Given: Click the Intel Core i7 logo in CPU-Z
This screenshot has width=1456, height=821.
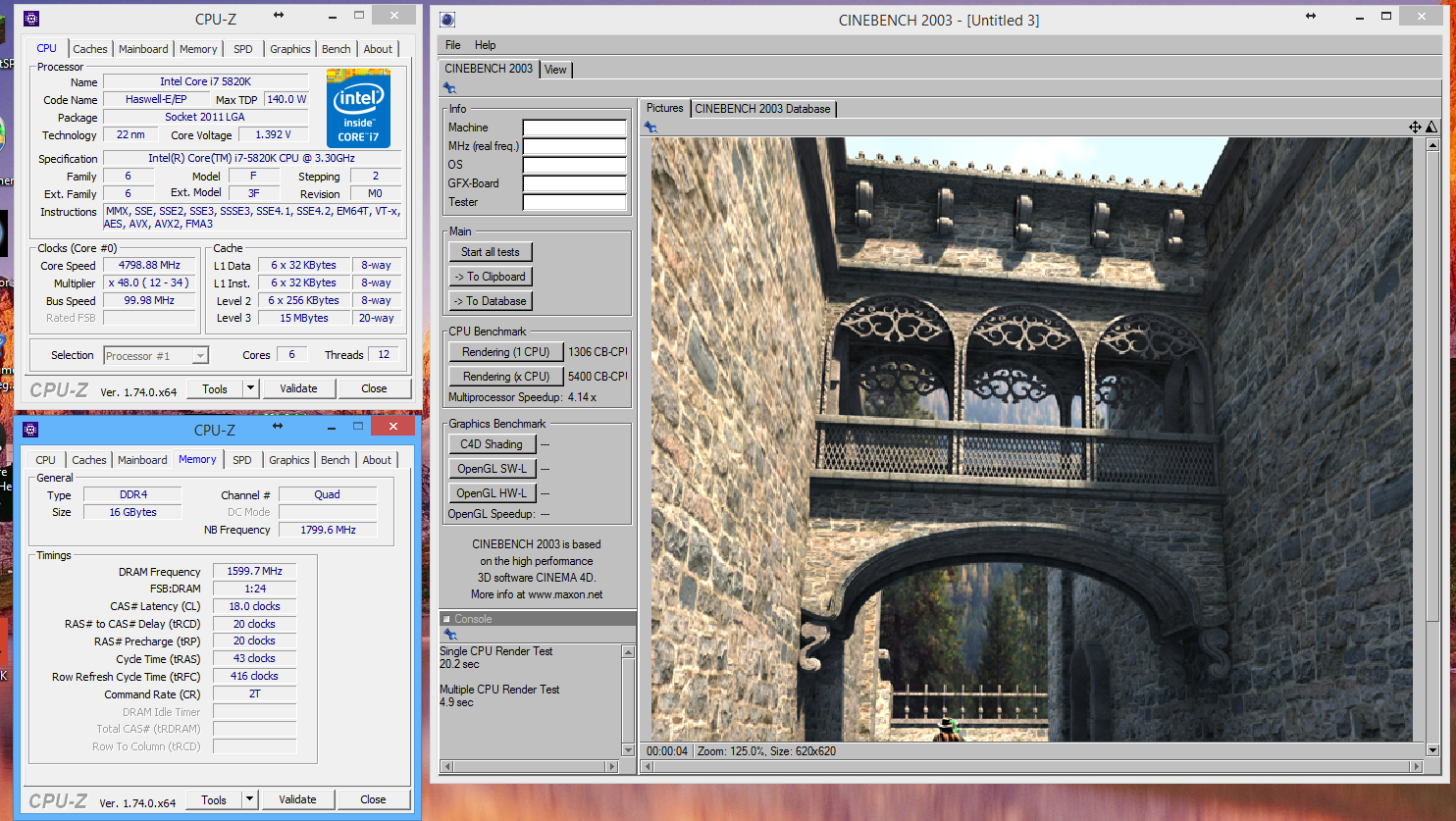Looking at the screenshot, I should [358, 108].
